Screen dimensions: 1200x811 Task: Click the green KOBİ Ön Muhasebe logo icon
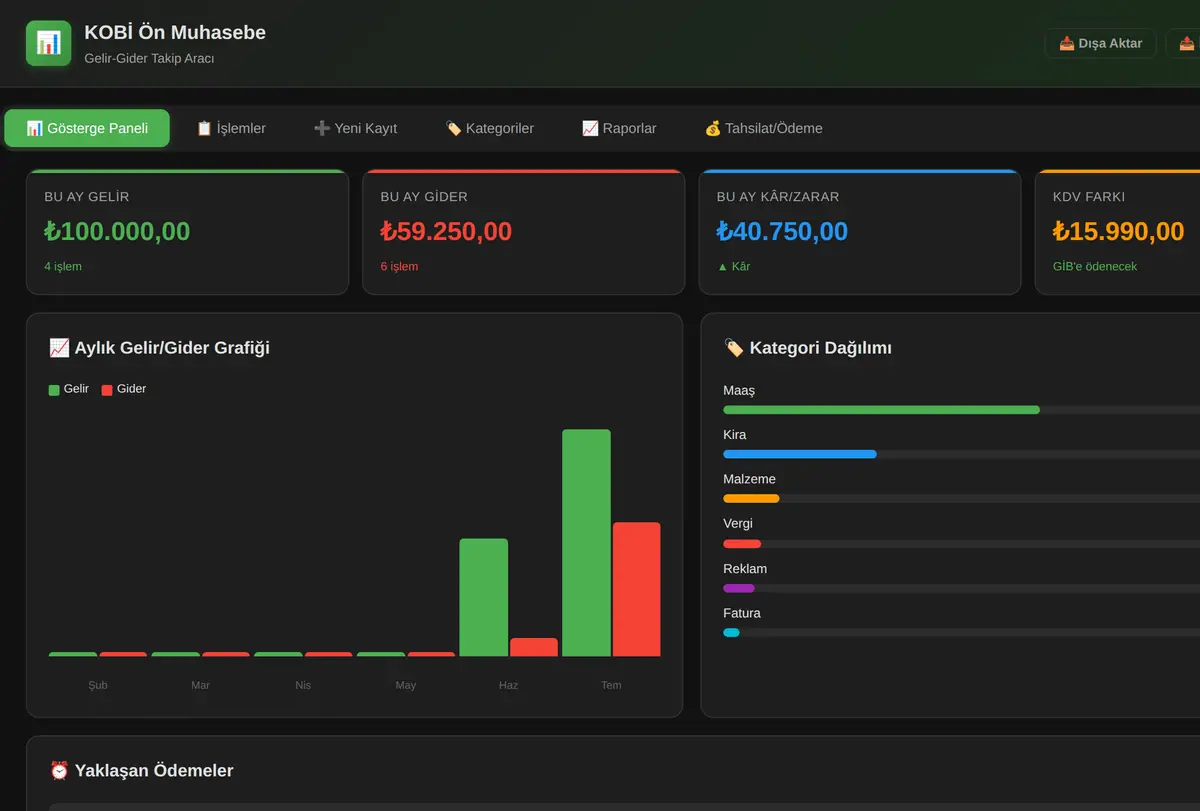pos(48,43)
